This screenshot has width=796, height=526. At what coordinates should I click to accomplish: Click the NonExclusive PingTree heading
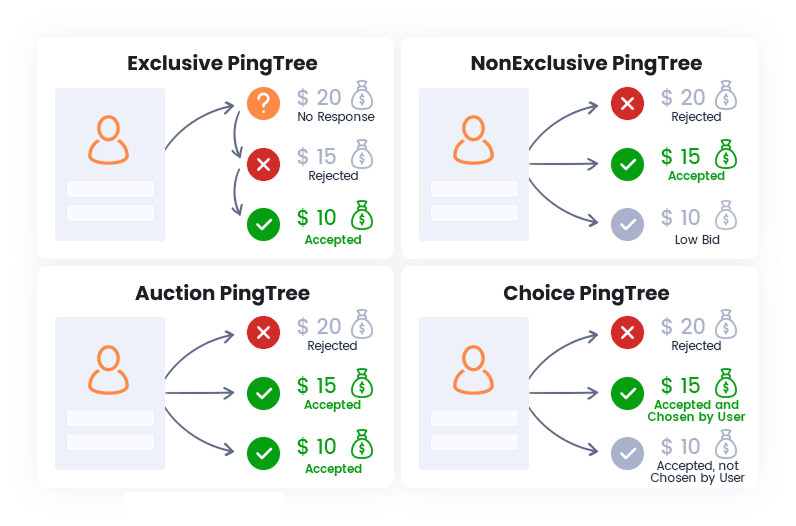[x=586, y=64]
